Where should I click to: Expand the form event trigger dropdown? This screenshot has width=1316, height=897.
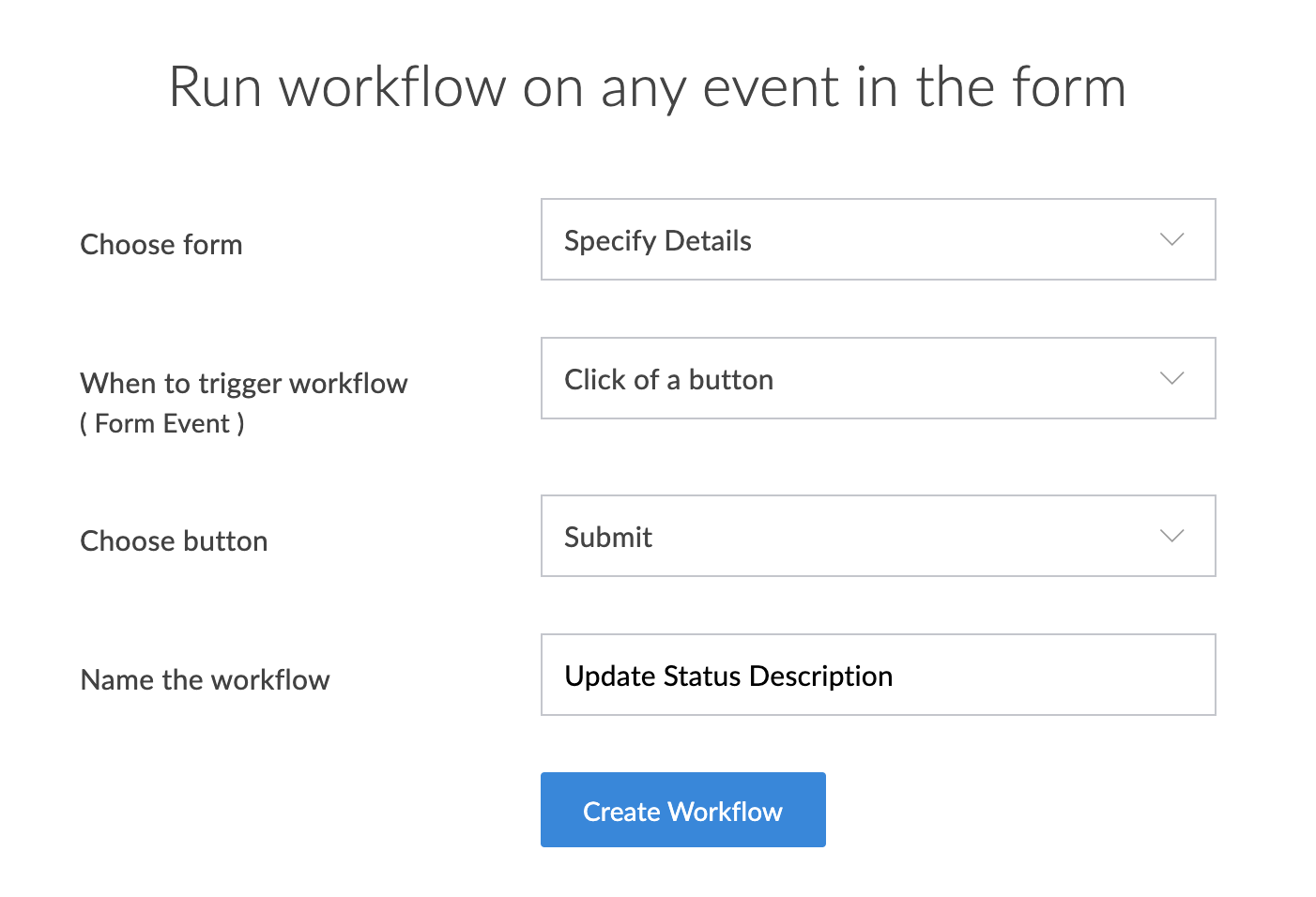coord(878,378)
